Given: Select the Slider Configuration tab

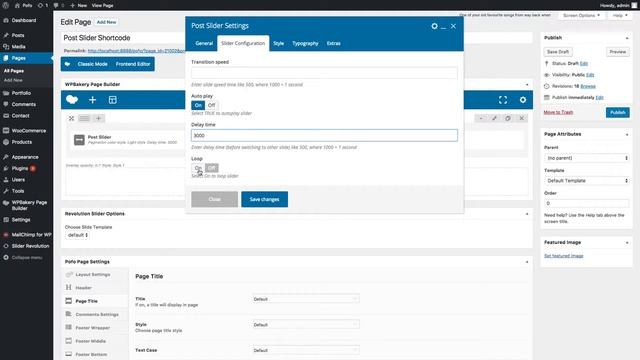Looking at the screenshot, I should (x=243, y=43).
